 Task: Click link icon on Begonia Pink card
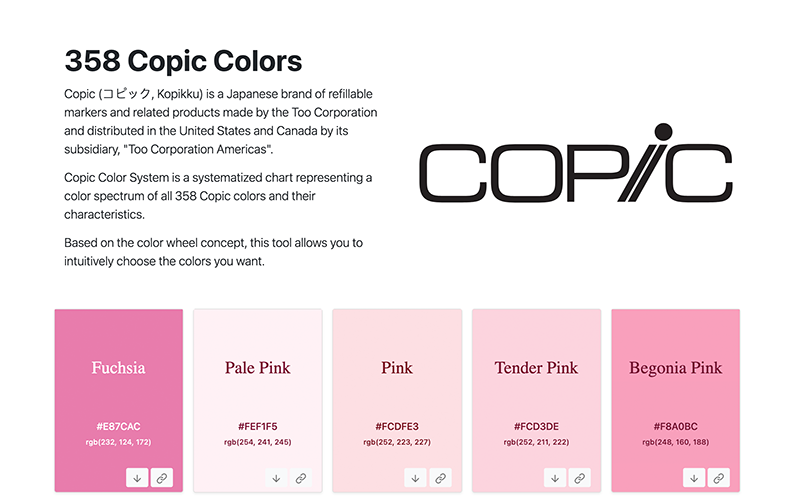[x=718, y=478]
